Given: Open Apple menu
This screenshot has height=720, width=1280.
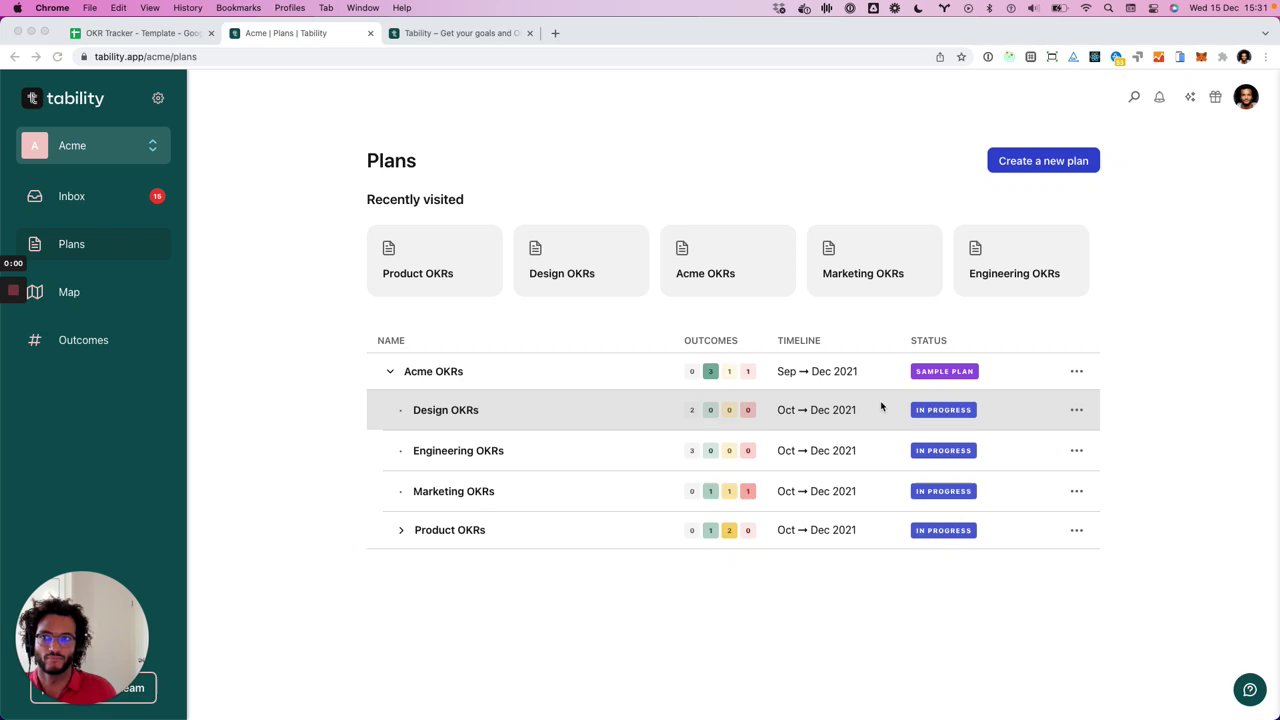Looking at the screenshot, I should (17, 8).
